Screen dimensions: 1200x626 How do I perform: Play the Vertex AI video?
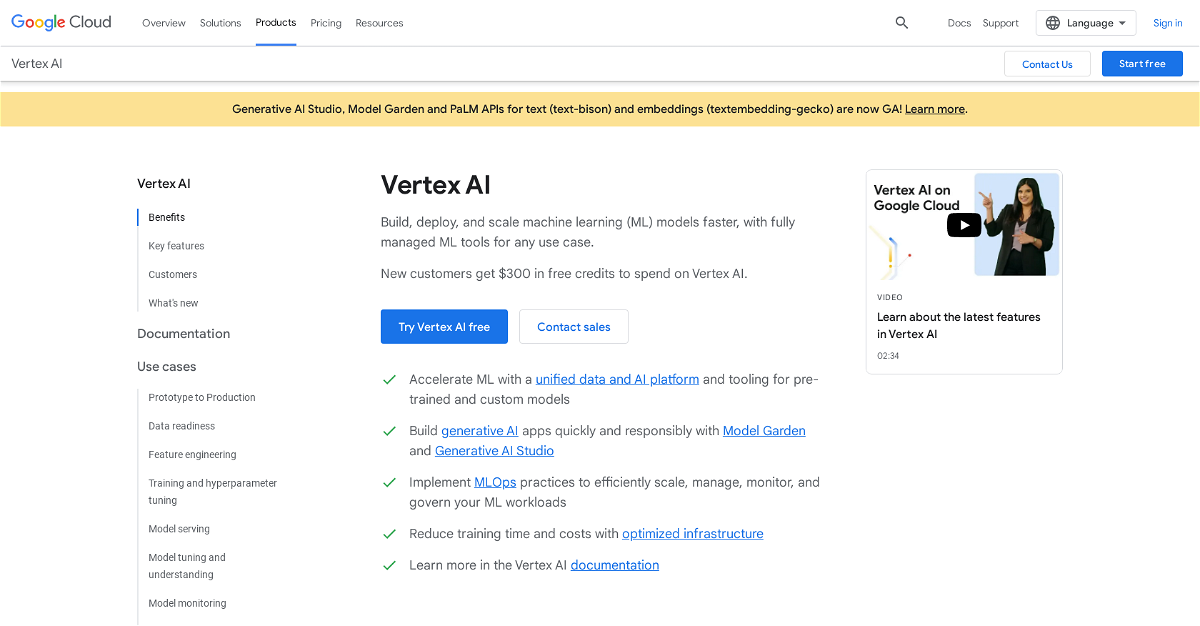(963, 225)
